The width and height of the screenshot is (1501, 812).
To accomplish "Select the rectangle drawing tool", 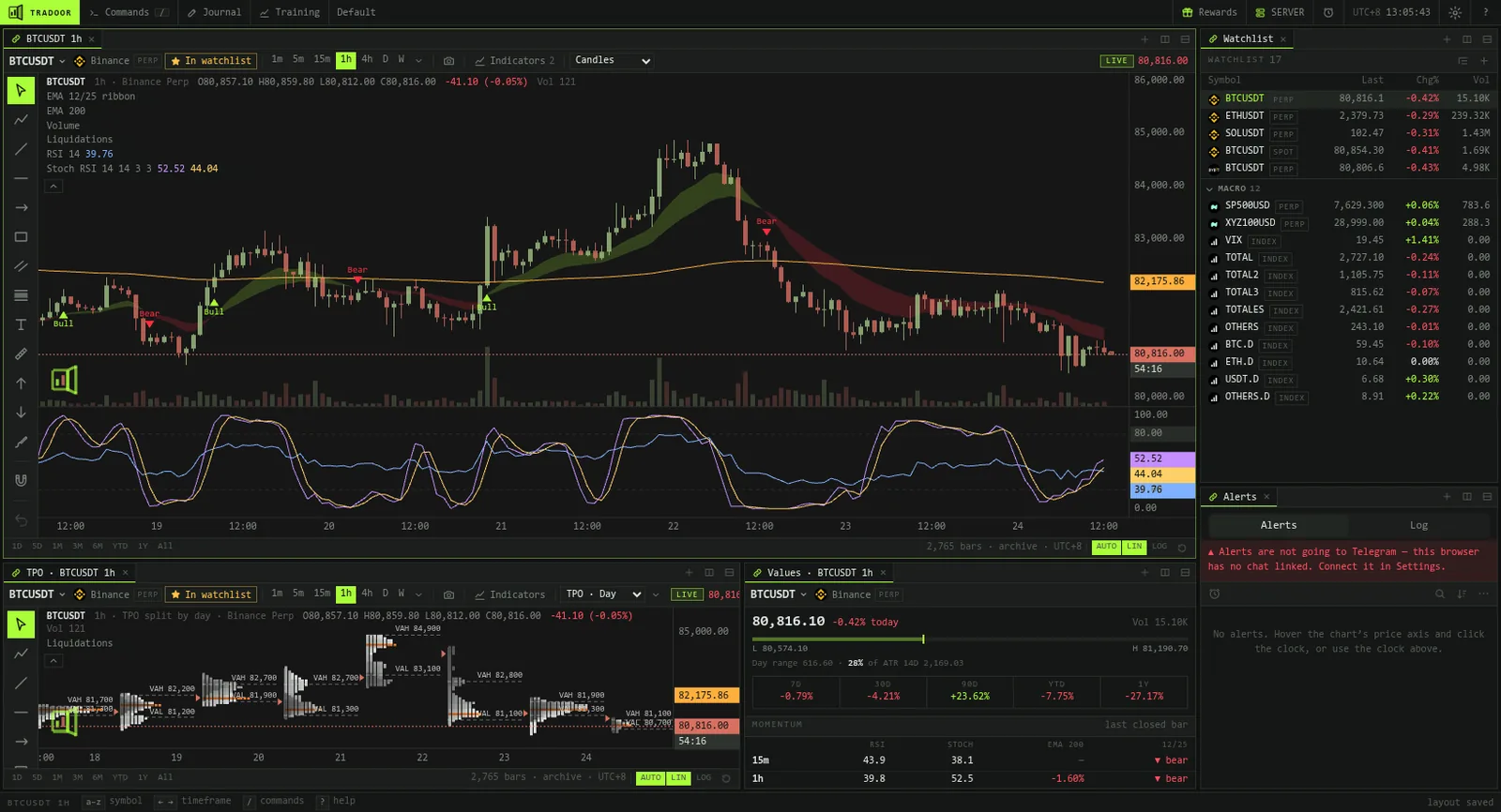I will [x=21, y=237].
